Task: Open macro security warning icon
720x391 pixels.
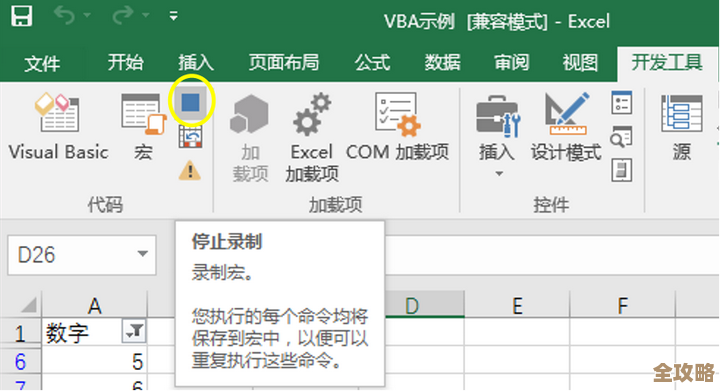Action: (x=190, y=170)
